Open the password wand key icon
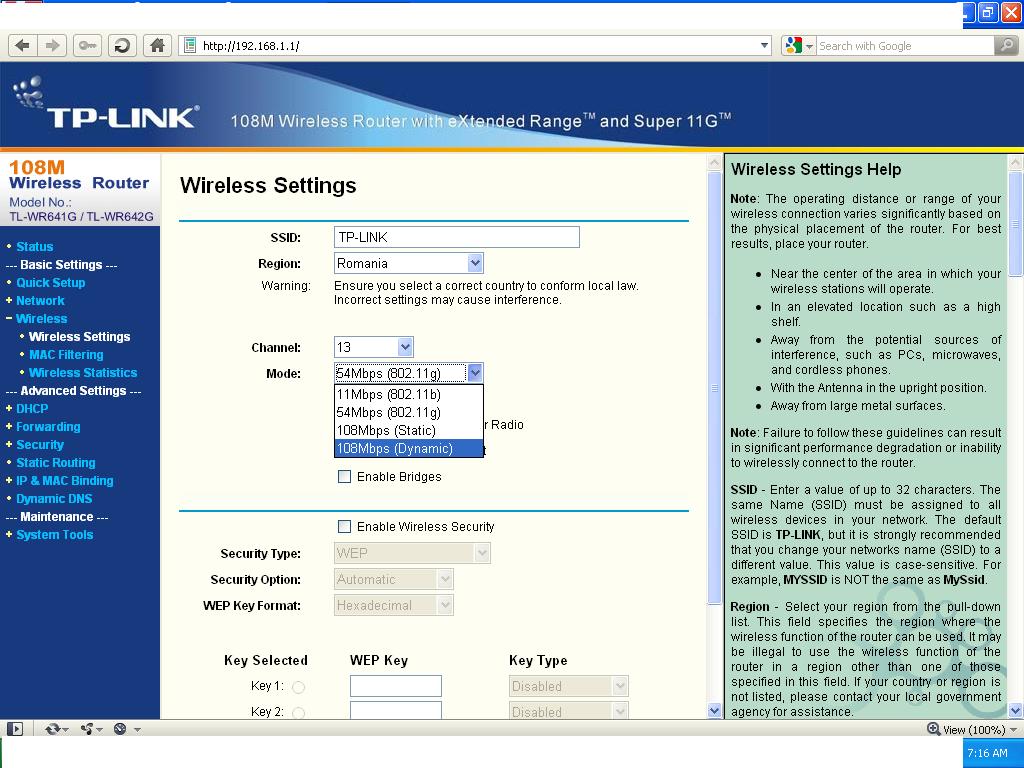 coord(87,46)
